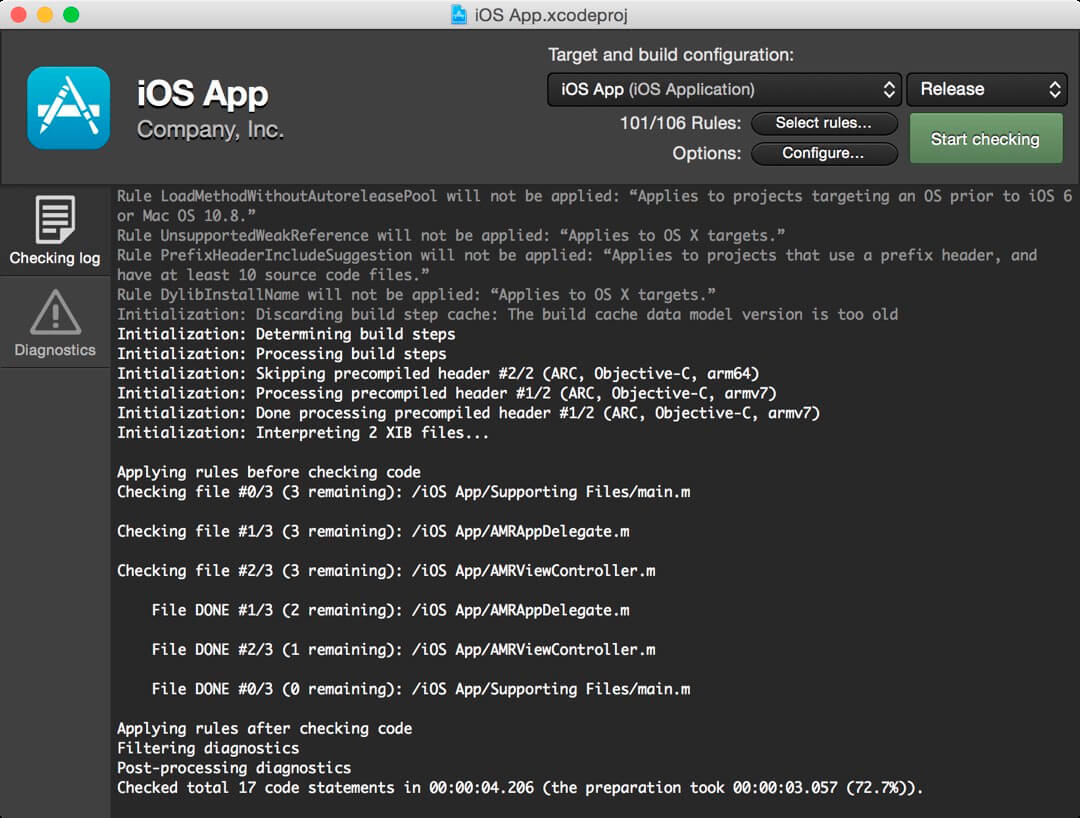Click log line 'Rule PrefixHeaderIncludeSuggestion will not be applied'
This screenshot has height=818, width=1080.
[x=577, y=265]
